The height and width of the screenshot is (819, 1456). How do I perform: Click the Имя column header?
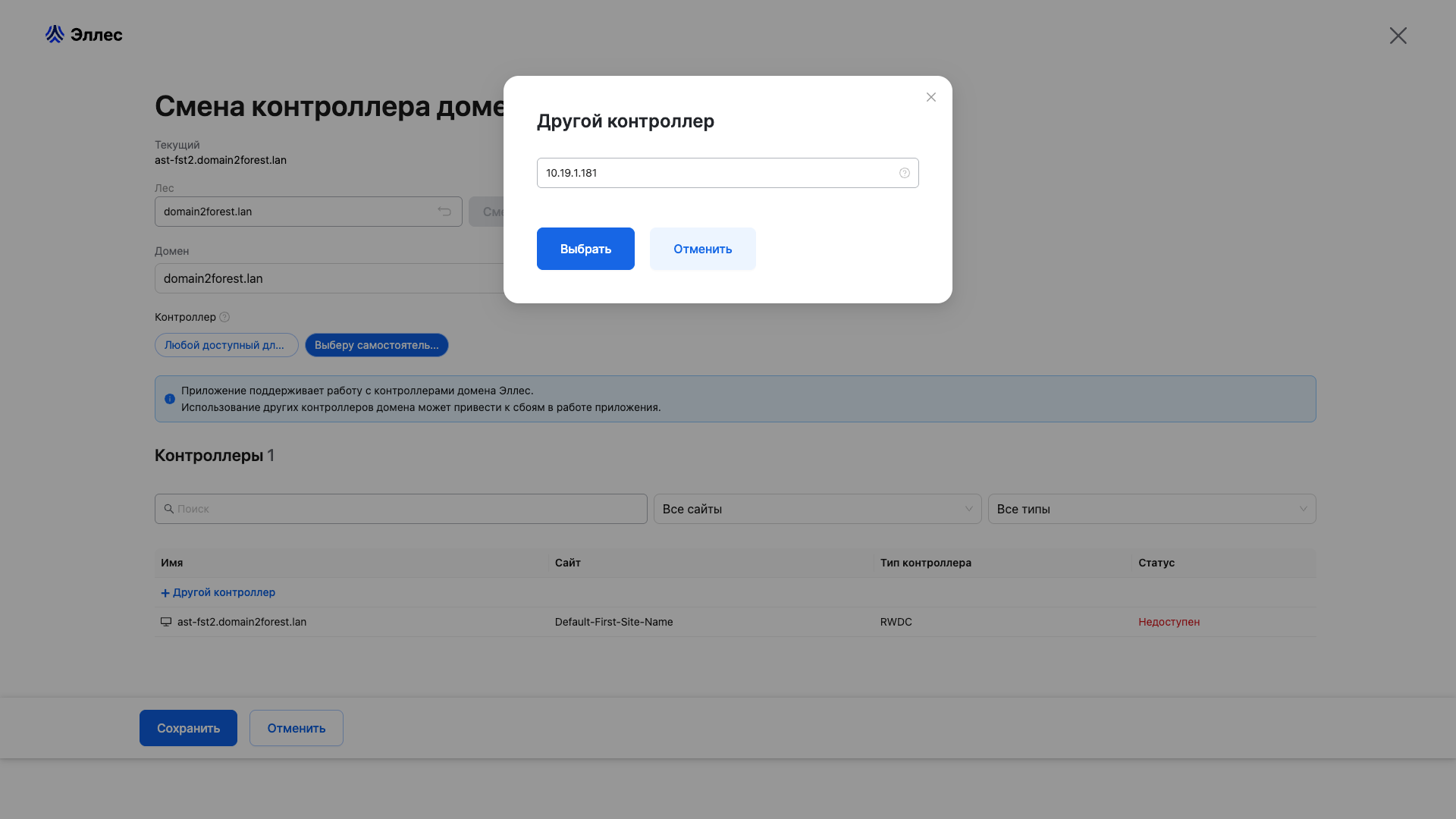[172, 563]
